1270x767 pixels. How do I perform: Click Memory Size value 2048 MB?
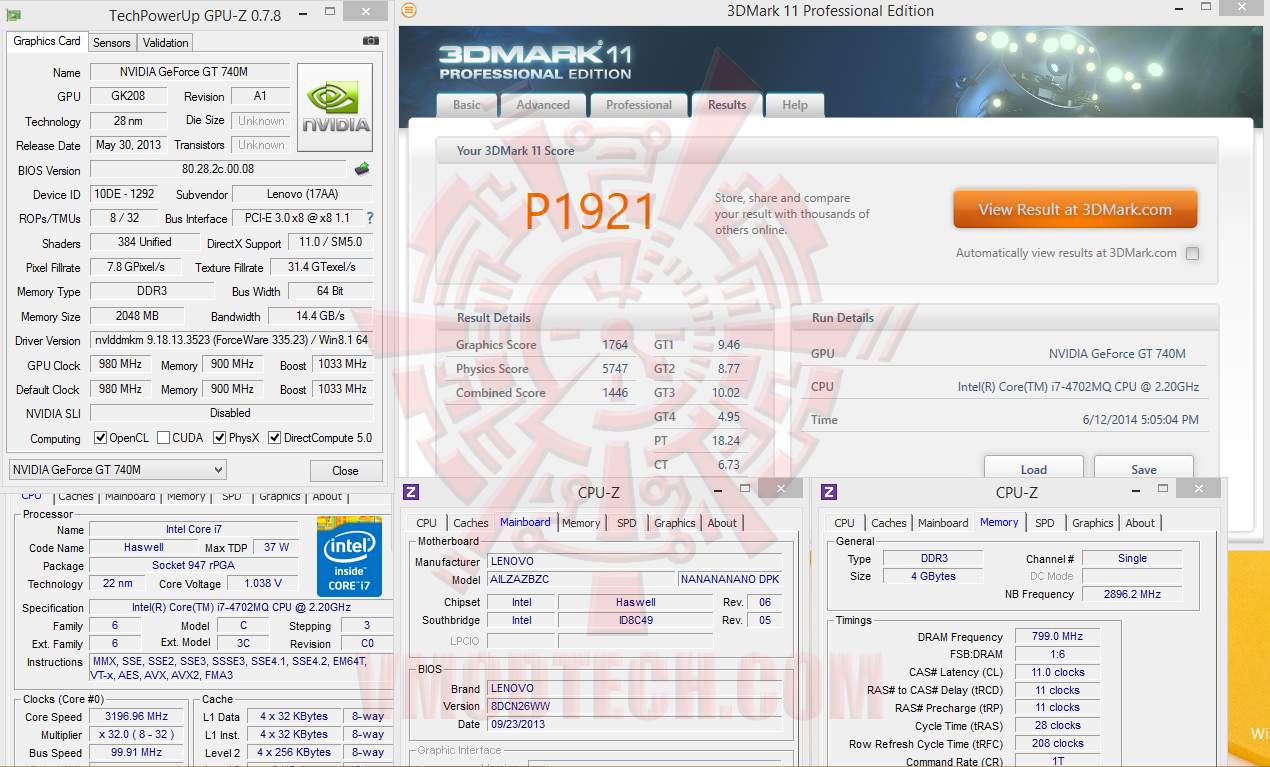click(x=139, y=316)
